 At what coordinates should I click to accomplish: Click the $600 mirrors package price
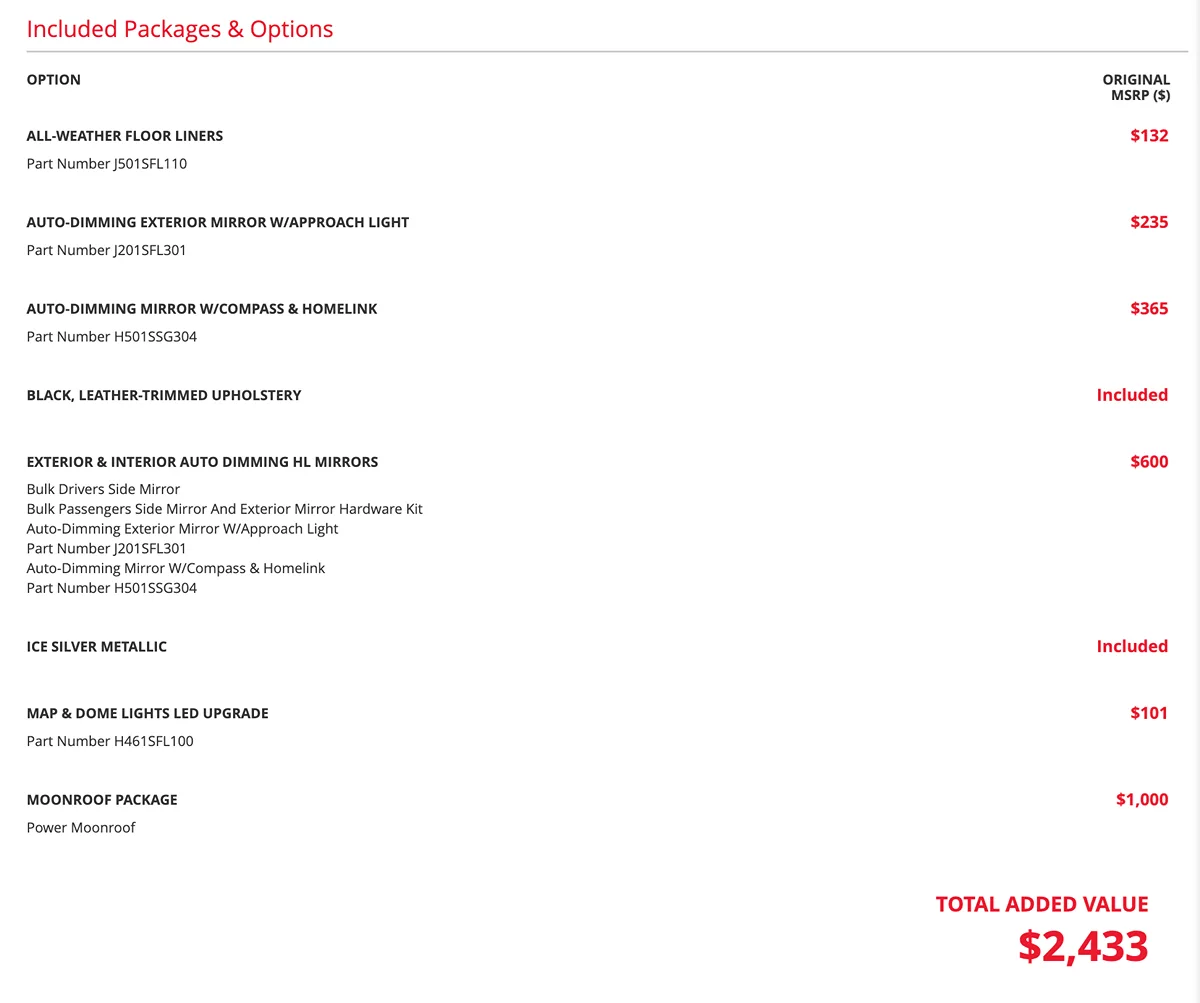(1149, 462)
